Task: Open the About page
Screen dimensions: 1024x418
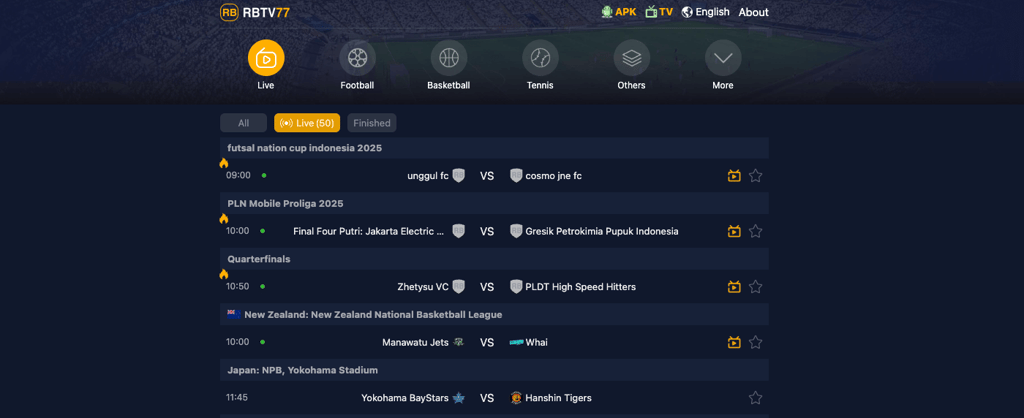Action: pyautogui.click(x=754, y=12)
